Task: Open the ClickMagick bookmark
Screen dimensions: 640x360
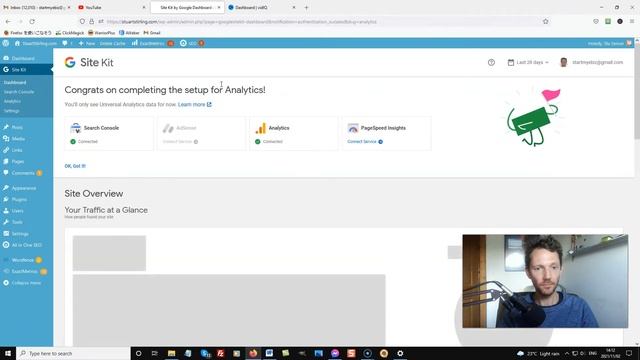Action: click(70, 33)
